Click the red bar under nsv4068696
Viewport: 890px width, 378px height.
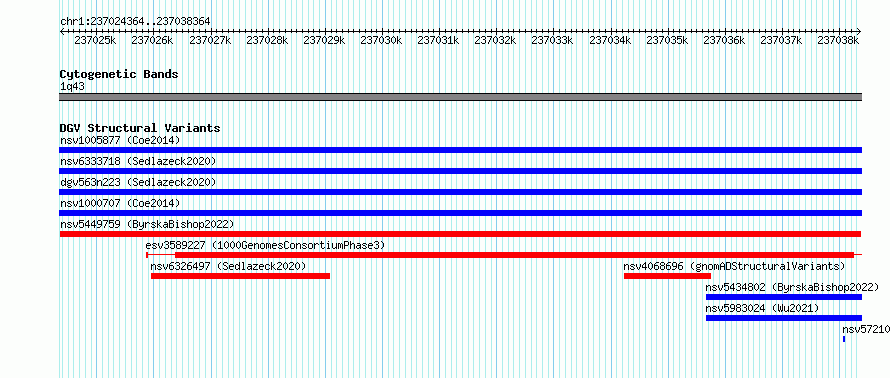coord(668,276)
